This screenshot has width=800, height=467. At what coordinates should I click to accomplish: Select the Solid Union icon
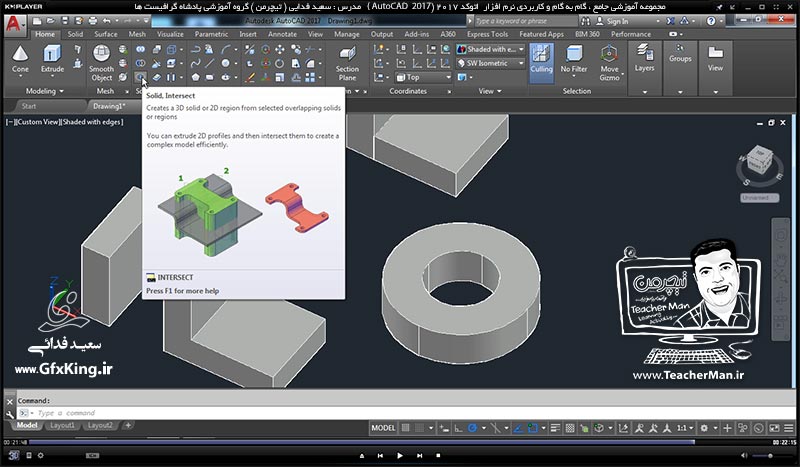pyautogui.click(x=140, y=50)
